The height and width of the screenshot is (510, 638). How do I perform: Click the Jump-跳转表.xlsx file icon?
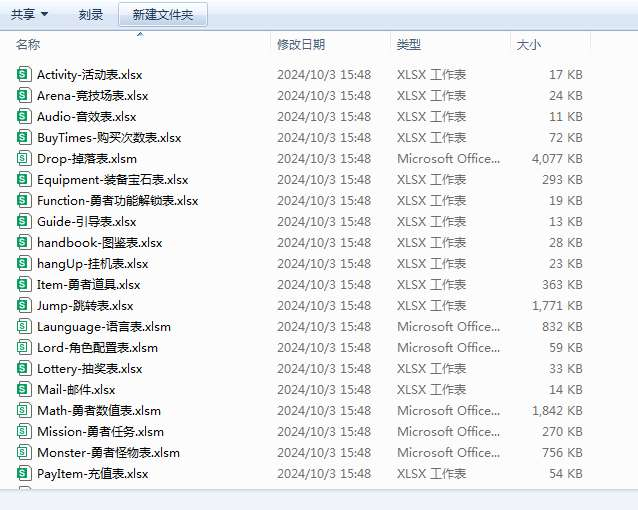click(24, 306)
